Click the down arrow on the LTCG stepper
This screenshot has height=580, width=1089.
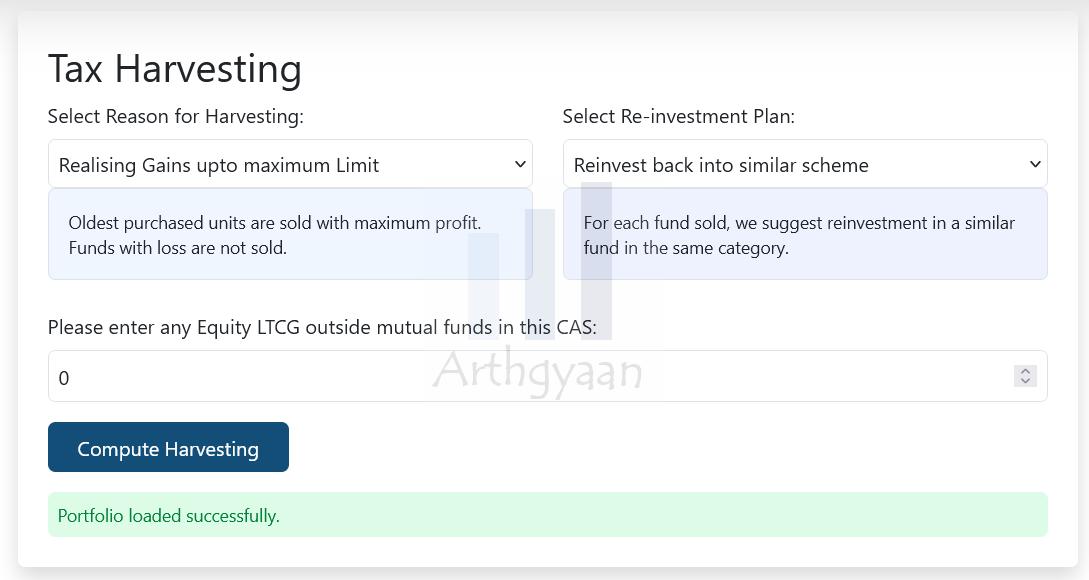(x=1025, y=381)
